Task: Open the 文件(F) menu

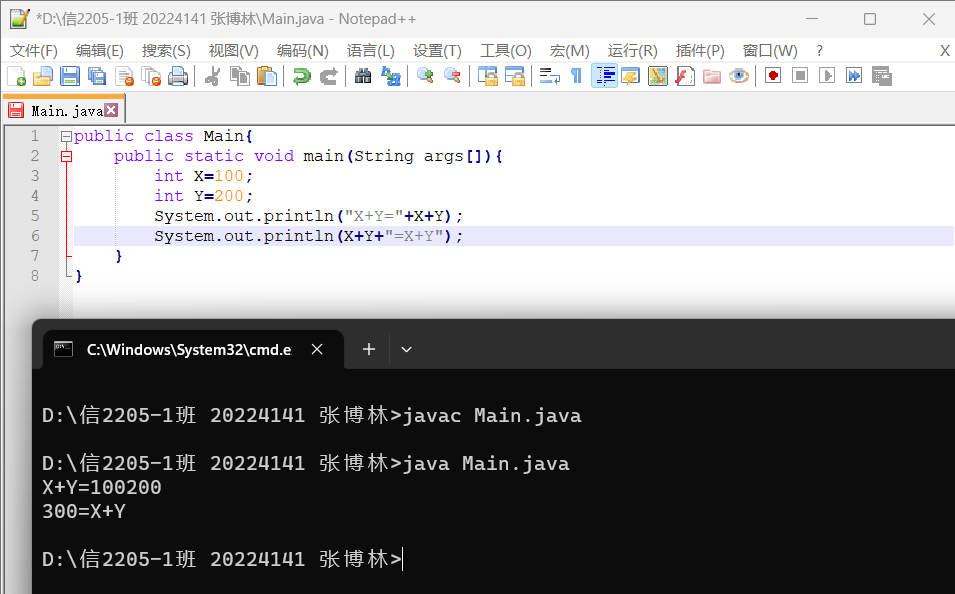Action: (33, 51)
